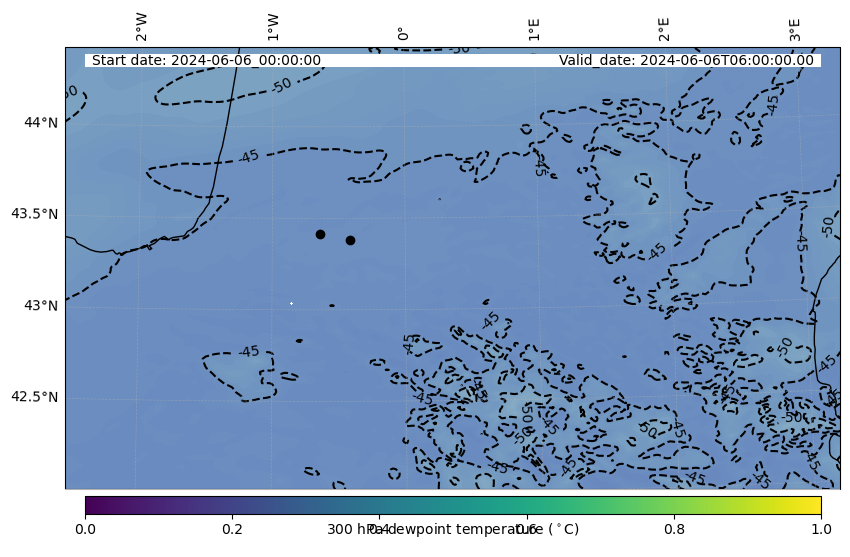850x557 pixels.
Task: Click the Valid_date 2024-06-06T06:00:00.00 label
Action: [686, 60]
